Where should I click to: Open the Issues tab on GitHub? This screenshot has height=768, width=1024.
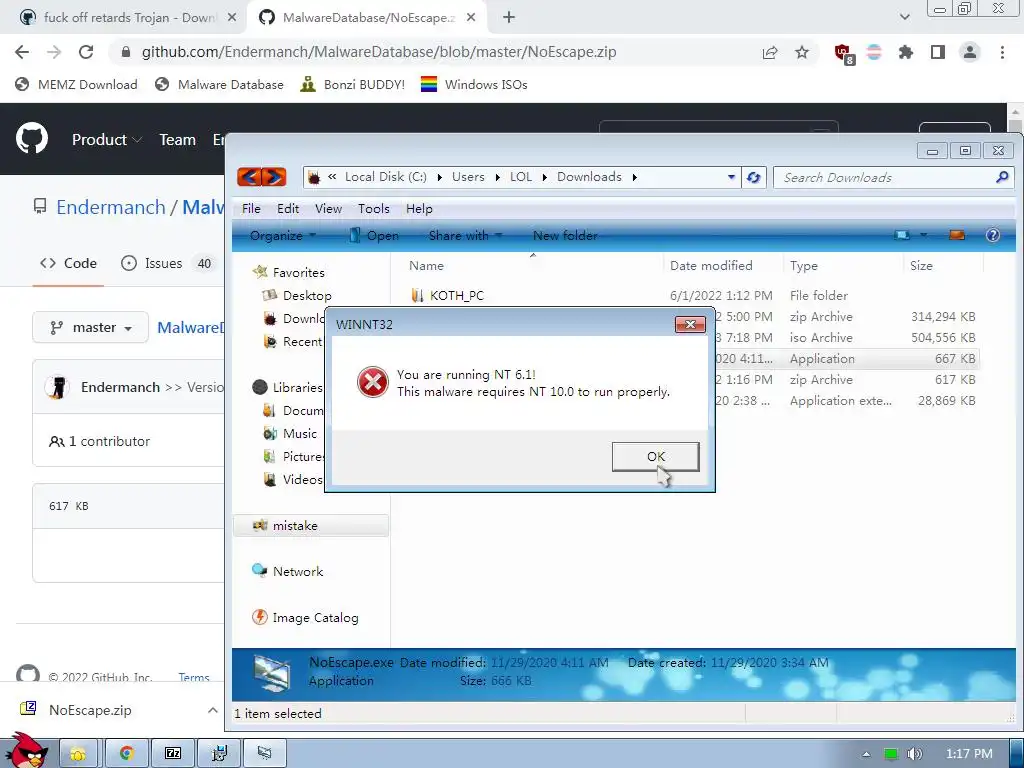(168, 263)
